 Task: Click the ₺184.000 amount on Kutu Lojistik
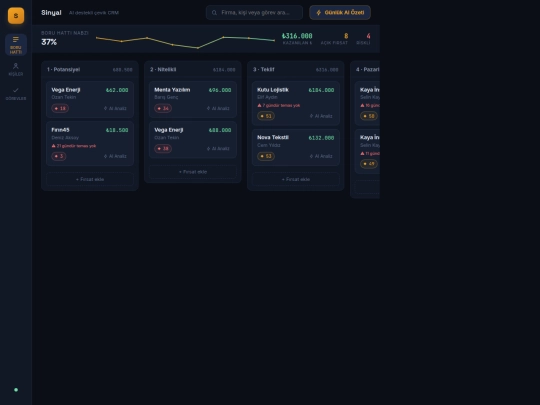321,90
